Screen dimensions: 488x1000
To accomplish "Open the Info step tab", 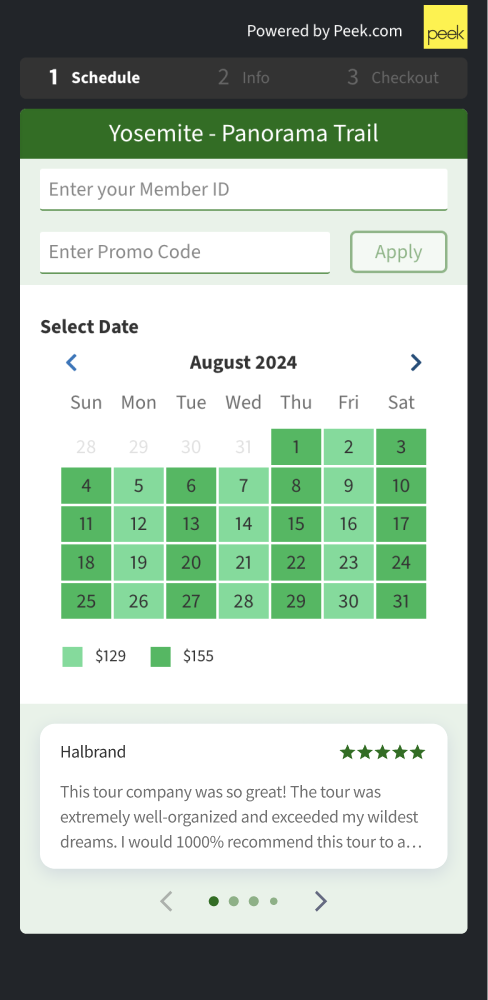I will 244,78.
